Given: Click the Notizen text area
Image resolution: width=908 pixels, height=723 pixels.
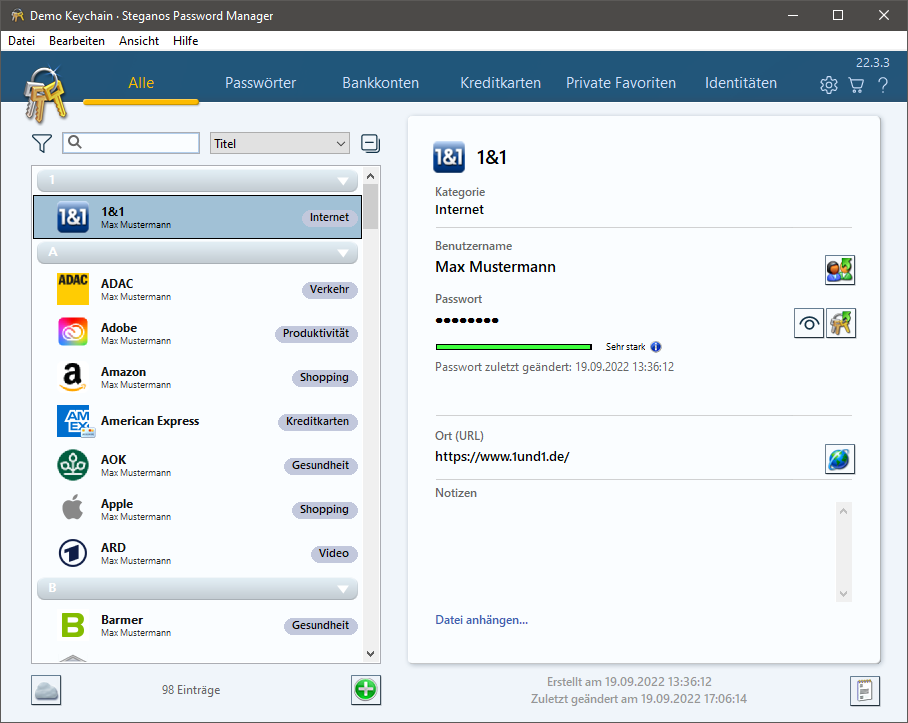Looking at the screenshot, I should pyautogui.click(x=635, y=552).
